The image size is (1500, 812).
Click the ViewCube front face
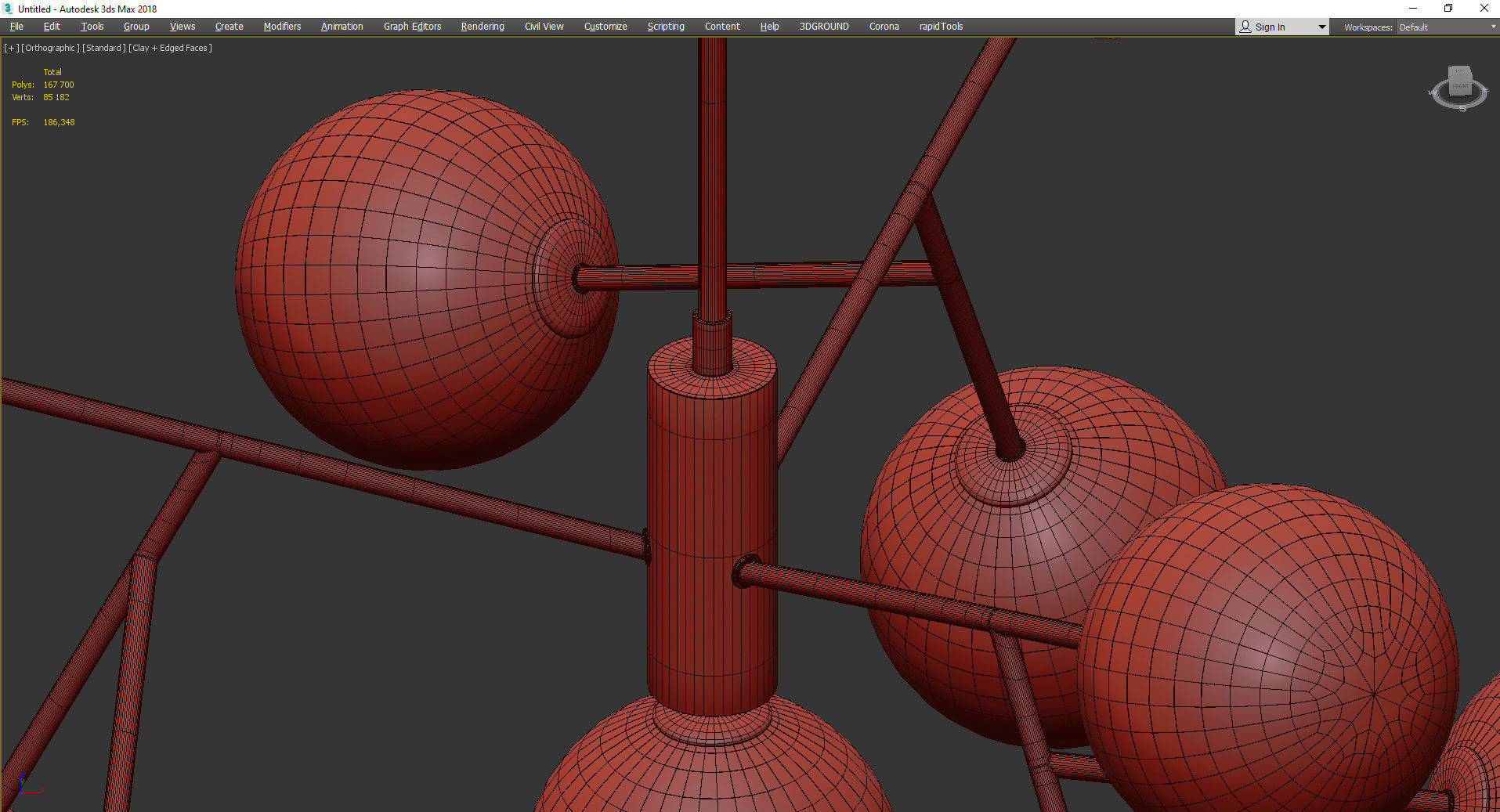[x=1461, y=85]
